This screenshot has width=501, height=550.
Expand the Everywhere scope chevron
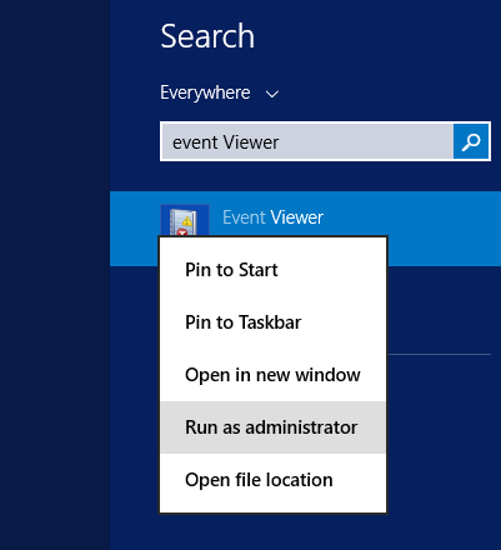[x=272, y=94]
